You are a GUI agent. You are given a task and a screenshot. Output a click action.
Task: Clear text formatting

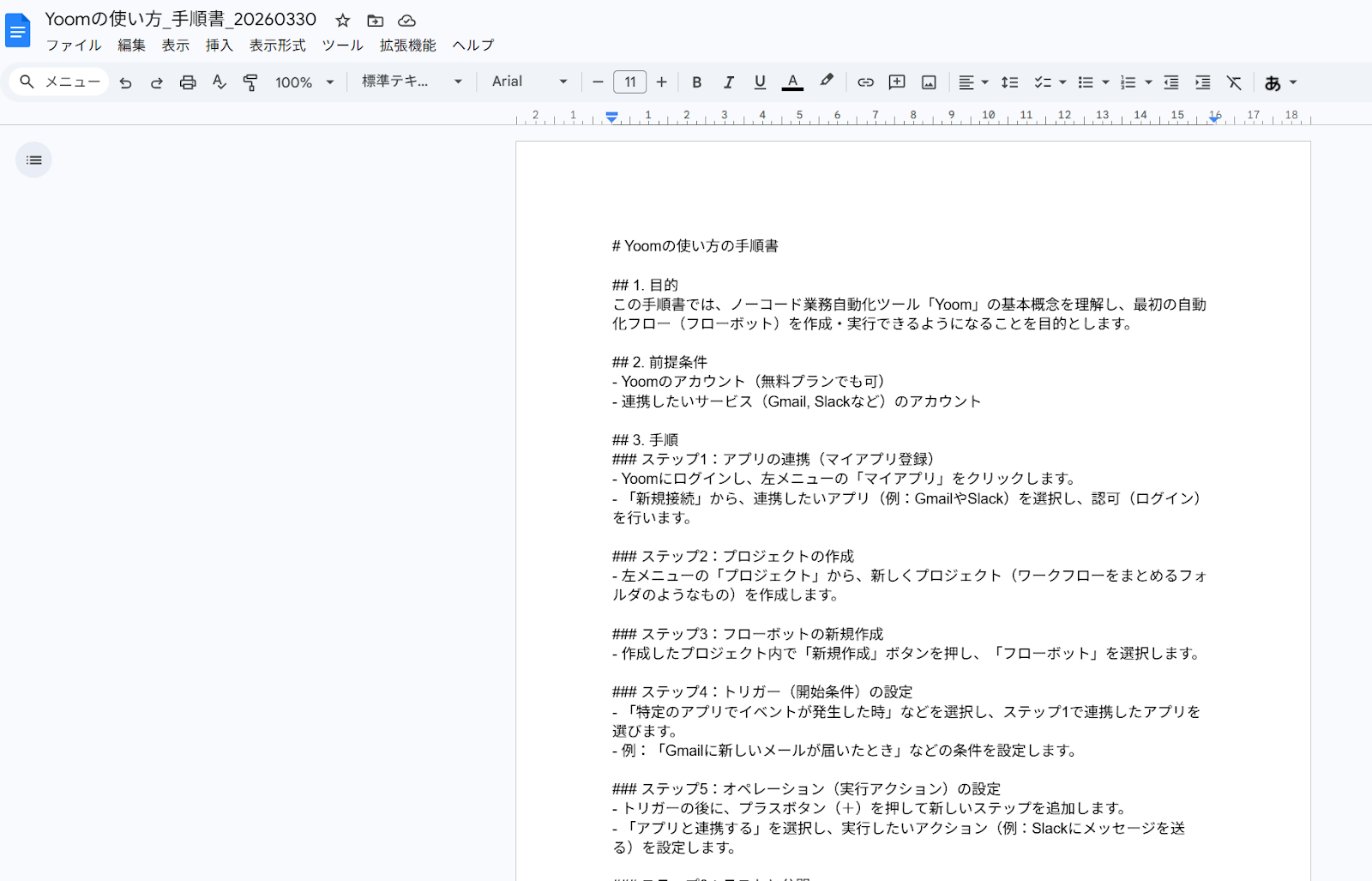point(1234,82)
